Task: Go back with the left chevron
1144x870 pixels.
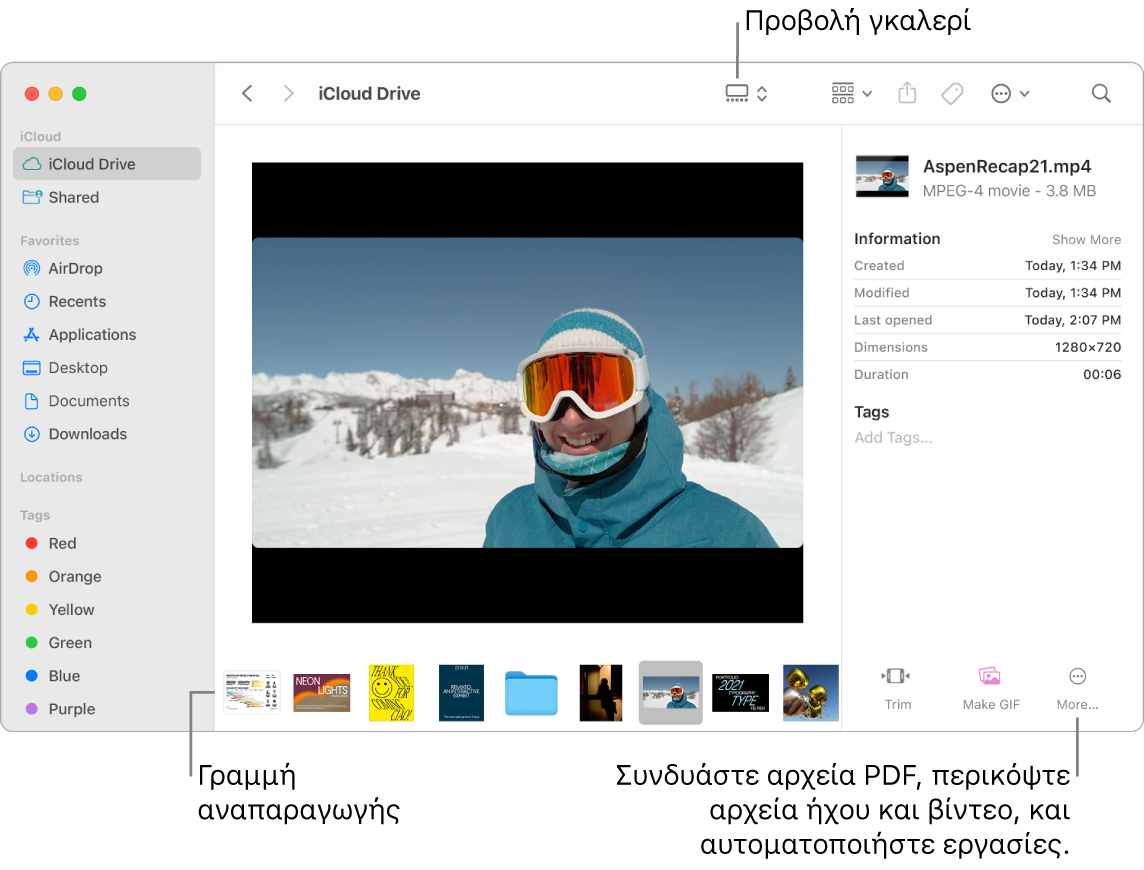Action: click(248, 94)
